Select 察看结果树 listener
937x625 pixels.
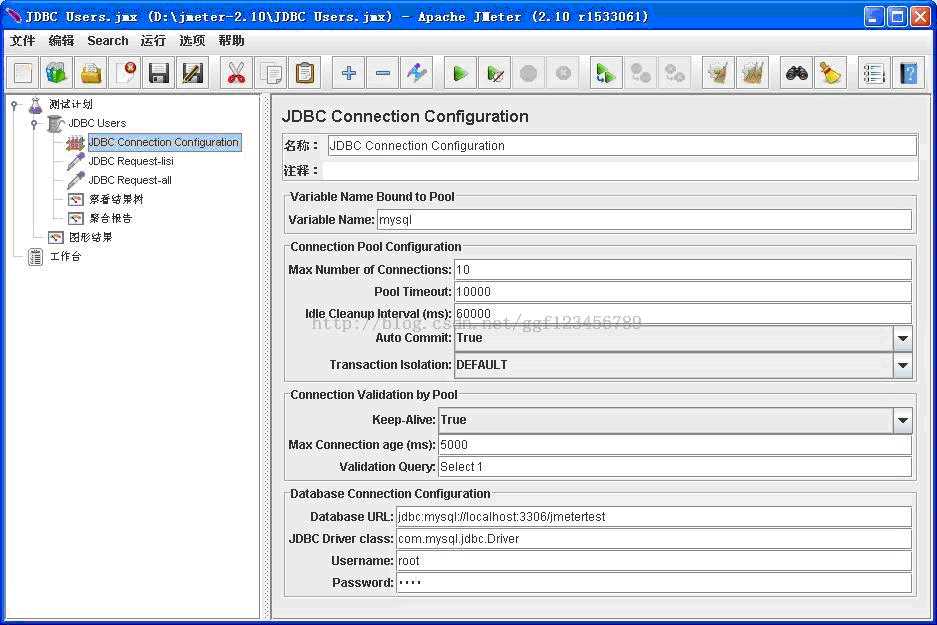pos(116,200)
